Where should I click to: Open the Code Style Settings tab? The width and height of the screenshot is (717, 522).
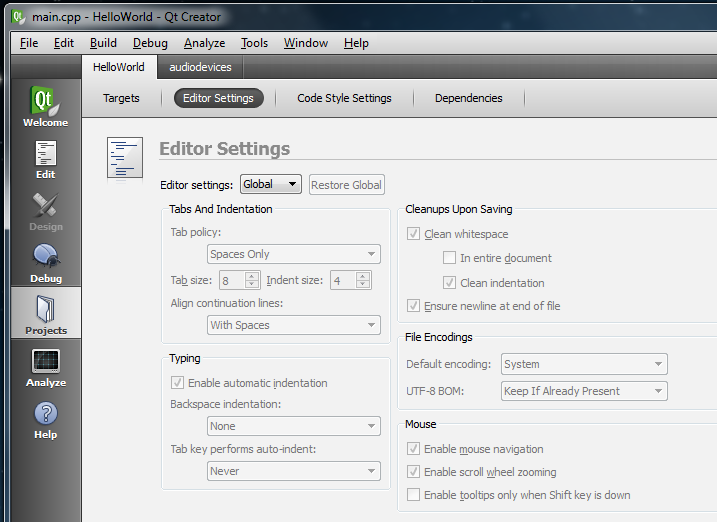tap(344, 98)
